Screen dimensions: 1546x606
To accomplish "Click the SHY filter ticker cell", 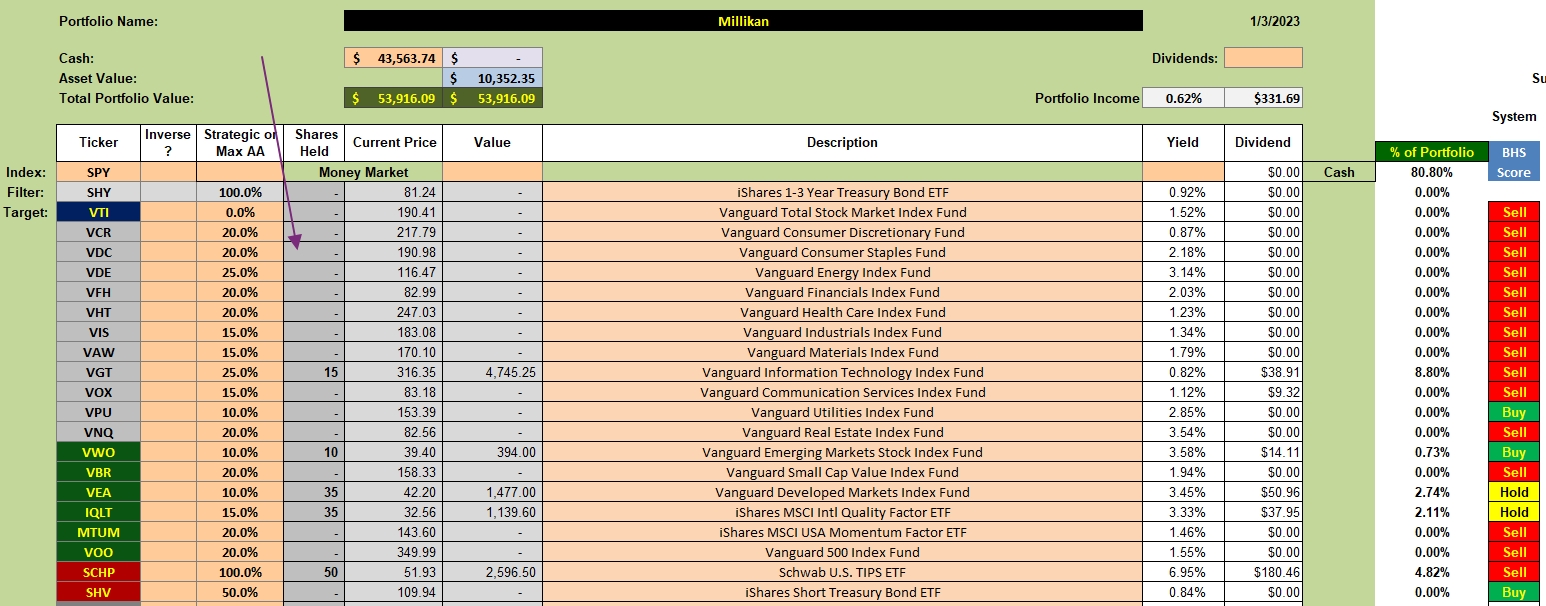I will coord(99,192).
